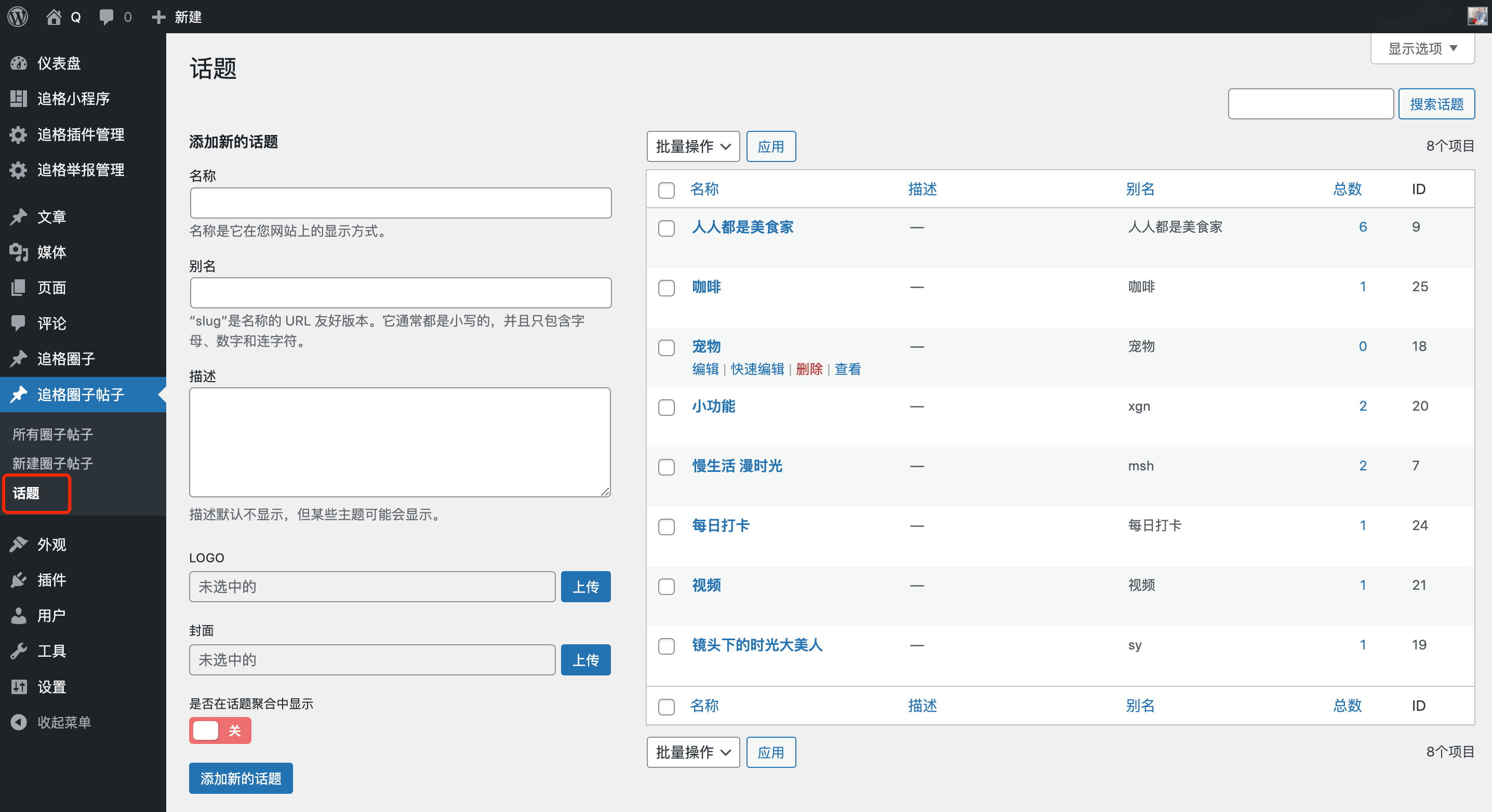Toggle 是否在话题聚合中显示 switch on
The width and height of the screenshot is (1492, 812).
[x=220, y=730]
